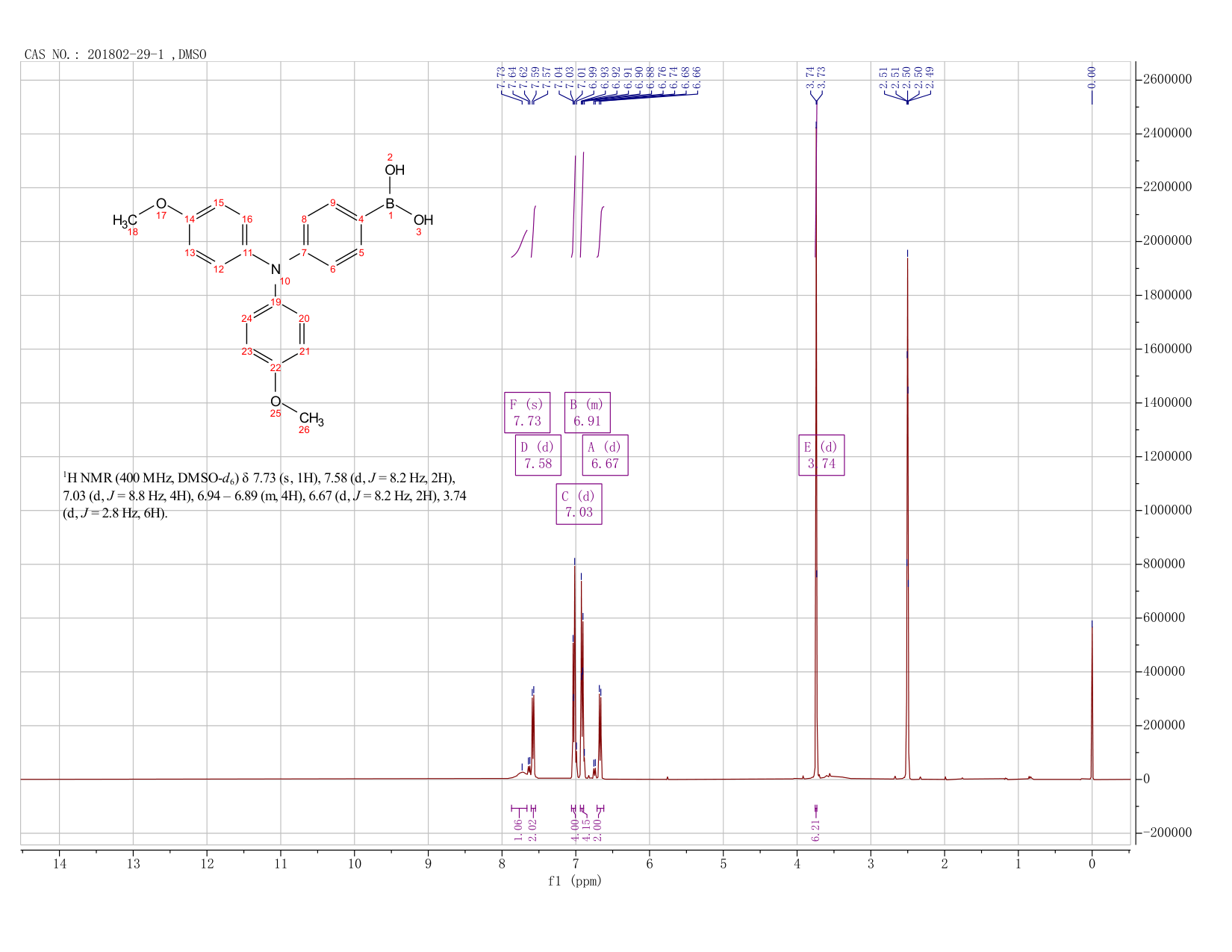Viewport: 1232px width, 952px height.
Task: Click the 10 tick on the ppm axis
Action: (355, 864)
